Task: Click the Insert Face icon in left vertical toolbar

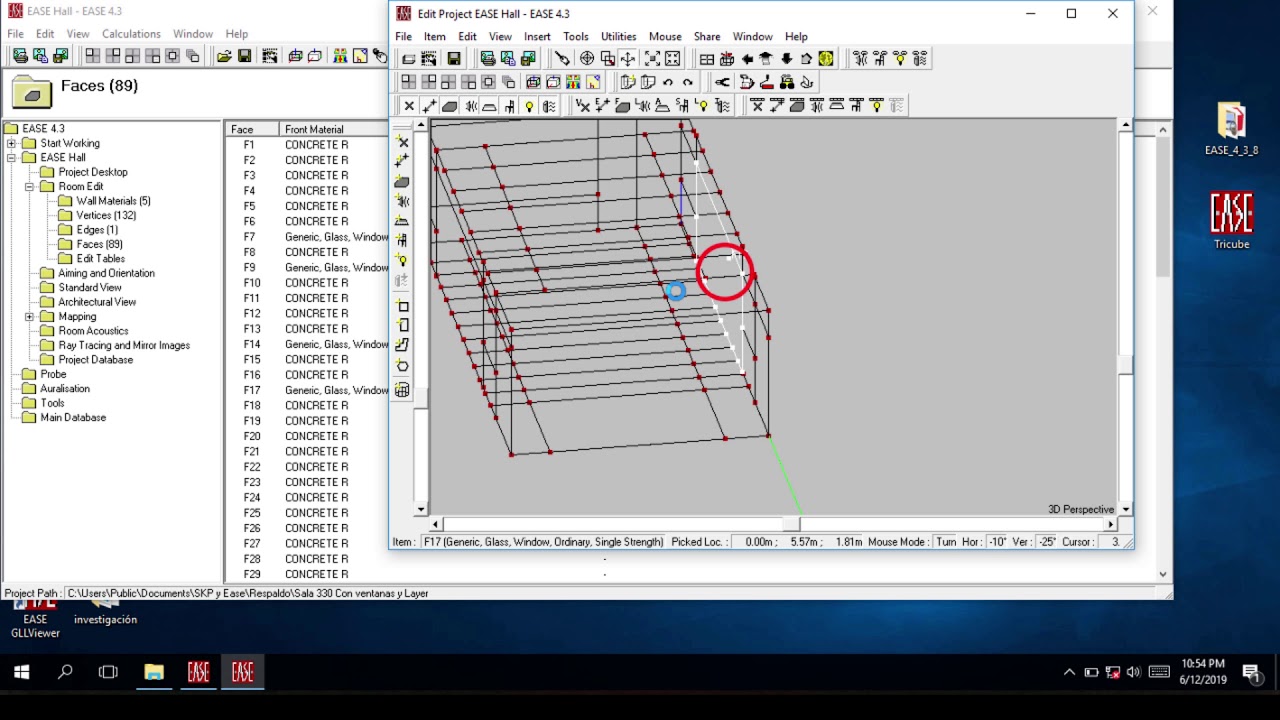Action: (x=402, y=182)
